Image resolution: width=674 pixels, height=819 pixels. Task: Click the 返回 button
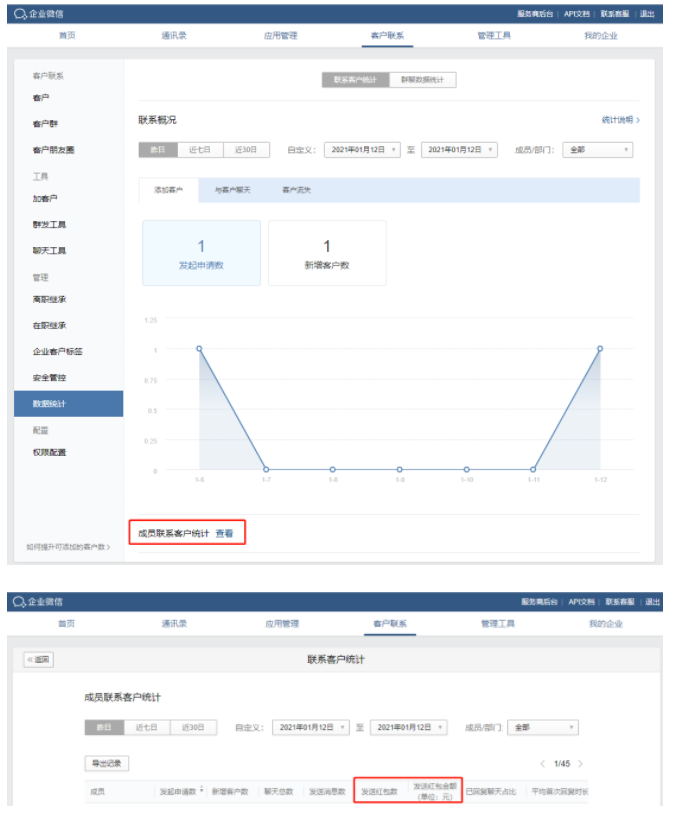[x=39, y=660]
